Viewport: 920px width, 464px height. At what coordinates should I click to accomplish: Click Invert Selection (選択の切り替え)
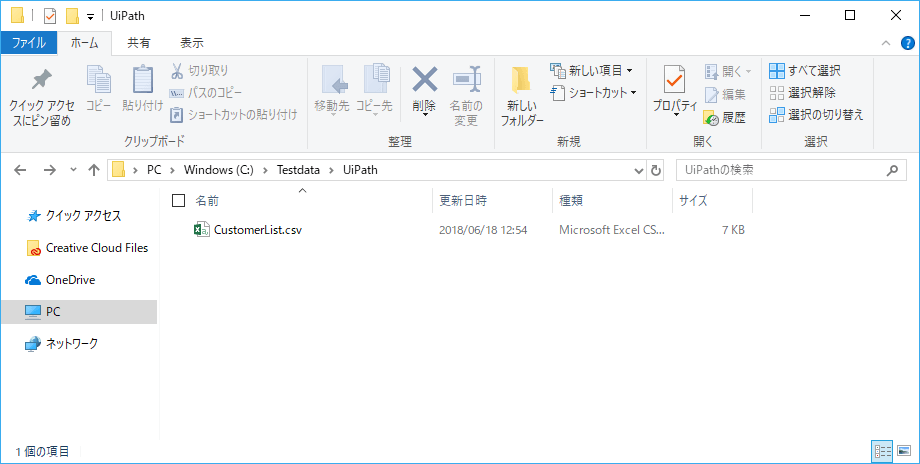point(816,114)
